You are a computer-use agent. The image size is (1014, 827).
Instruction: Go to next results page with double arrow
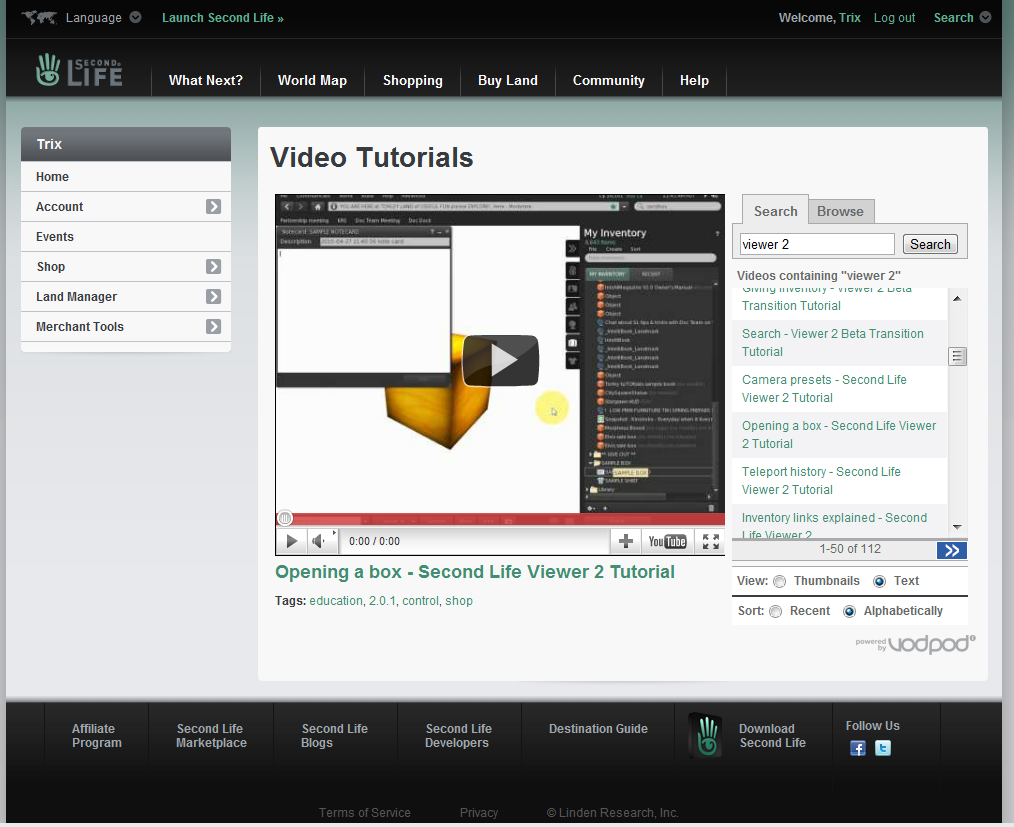[x=952, y=550]
